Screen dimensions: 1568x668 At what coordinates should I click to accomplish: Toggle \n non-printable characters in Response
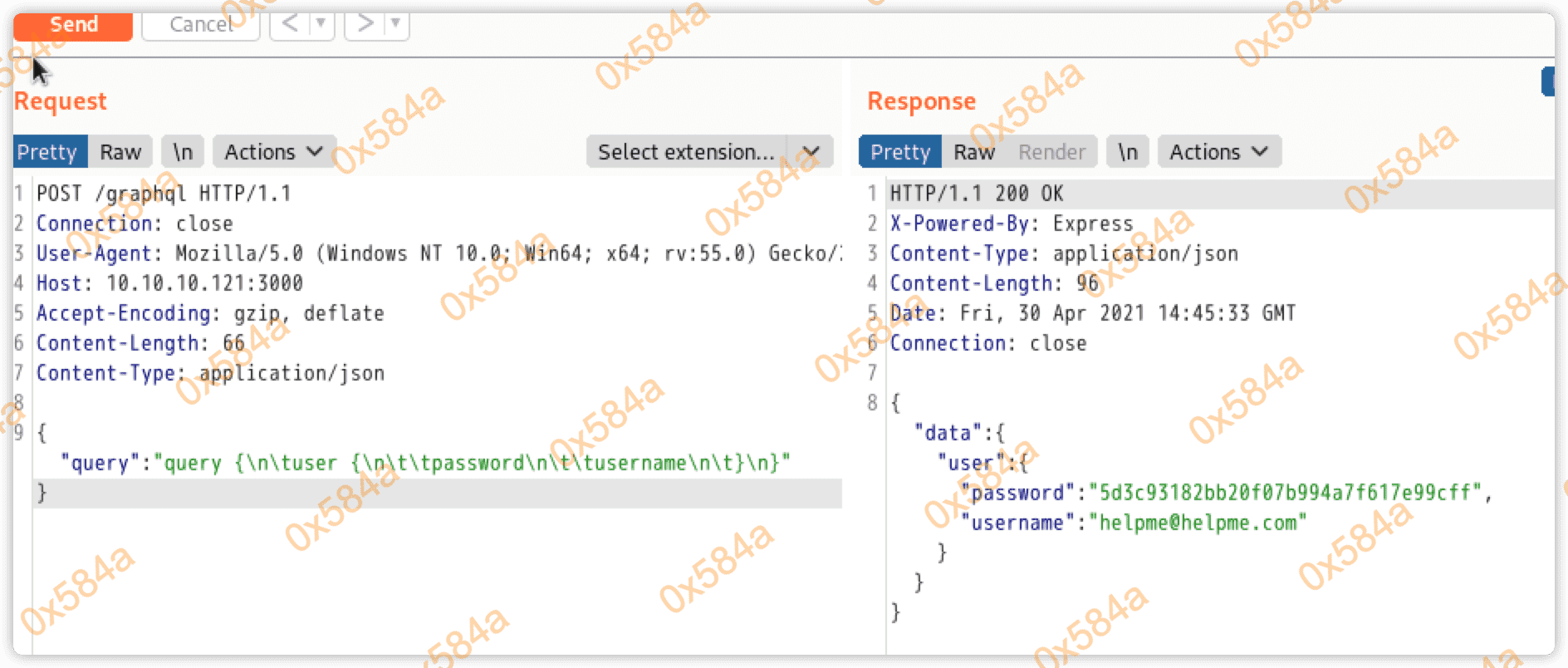pos(1127,152)
